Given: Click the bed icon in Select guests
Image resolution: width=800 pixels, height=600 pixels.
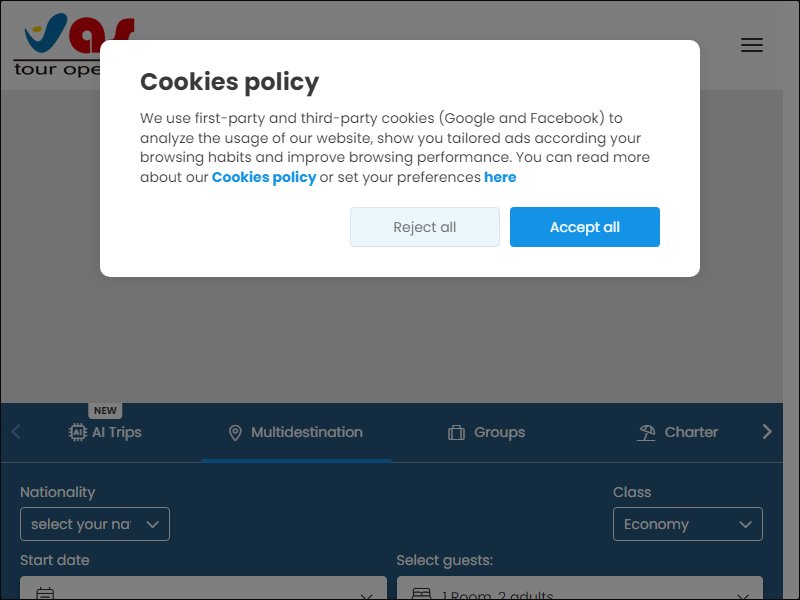Looking at the screenshot, I should pyautogui.click(x=421, y=594).
